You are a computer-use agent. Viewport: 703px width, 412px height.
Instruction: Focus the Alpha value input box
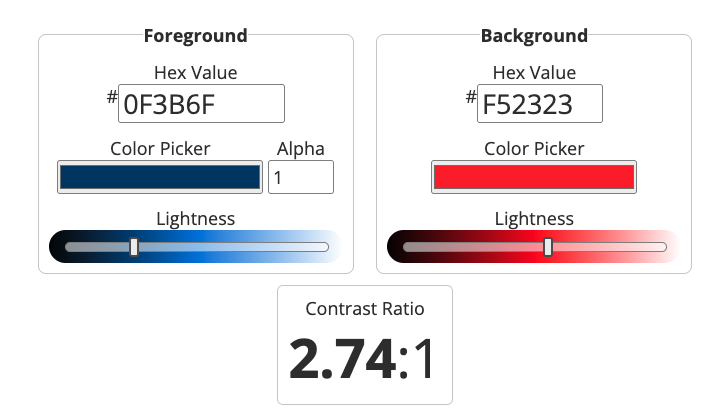tap(300, 177)
